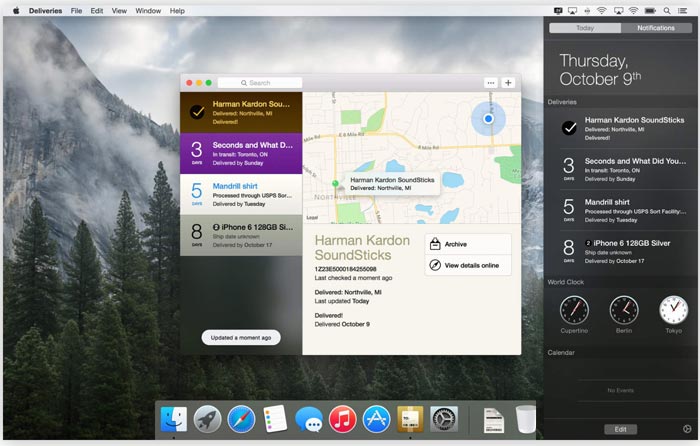Click the checkmark icon on Harman Kardon row
The image size is (700, 446).
point(197,112)
